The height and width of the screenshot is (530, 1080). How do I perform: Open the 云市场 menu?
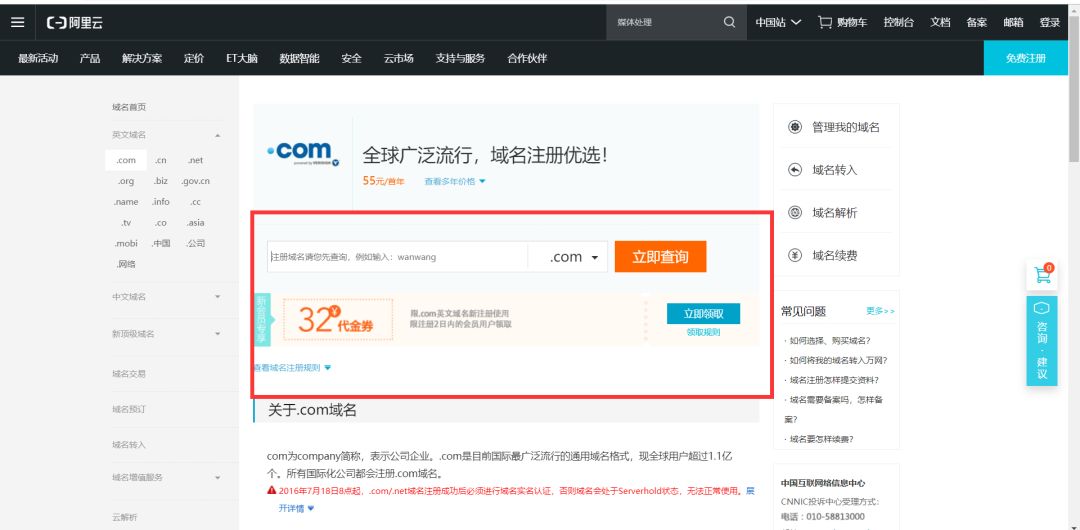[399, 59]
